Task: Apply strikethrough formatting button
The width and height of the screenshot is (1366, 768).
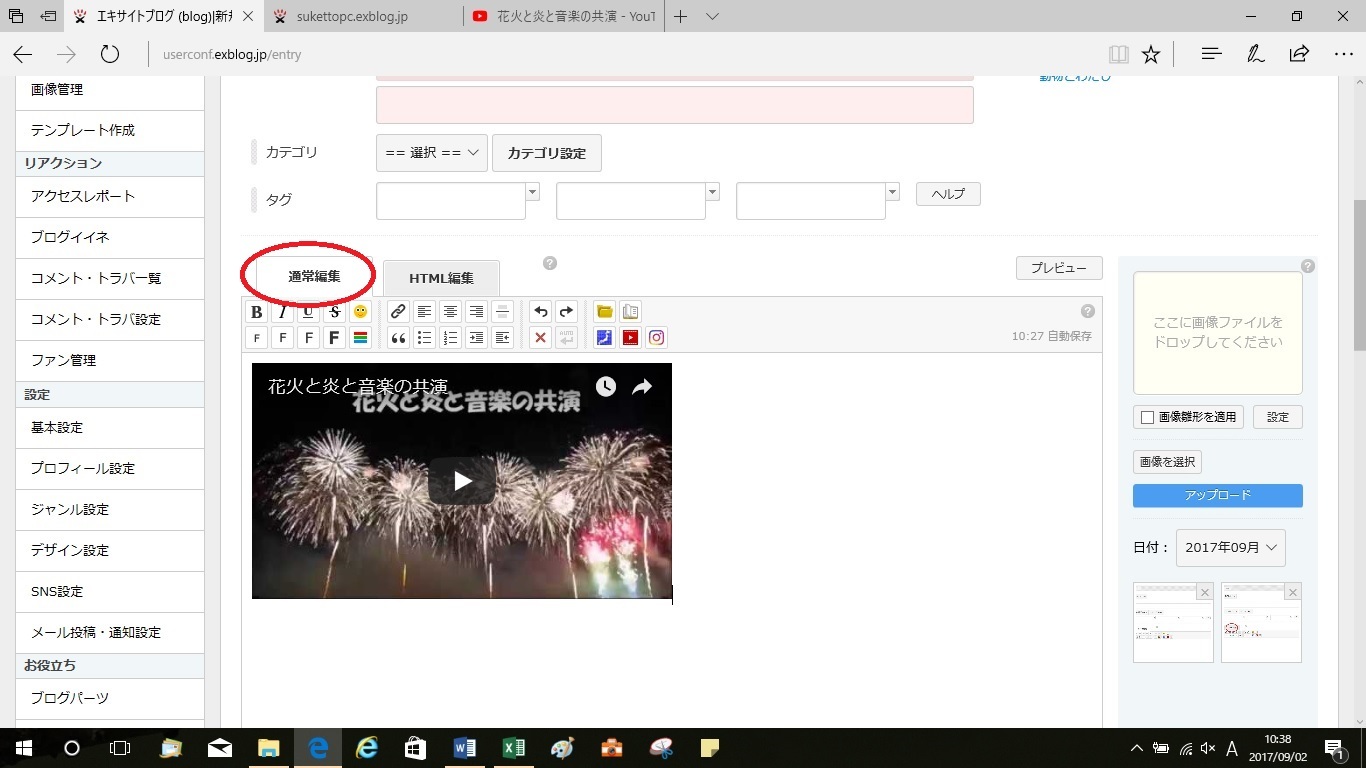Action: click(335, 312)
